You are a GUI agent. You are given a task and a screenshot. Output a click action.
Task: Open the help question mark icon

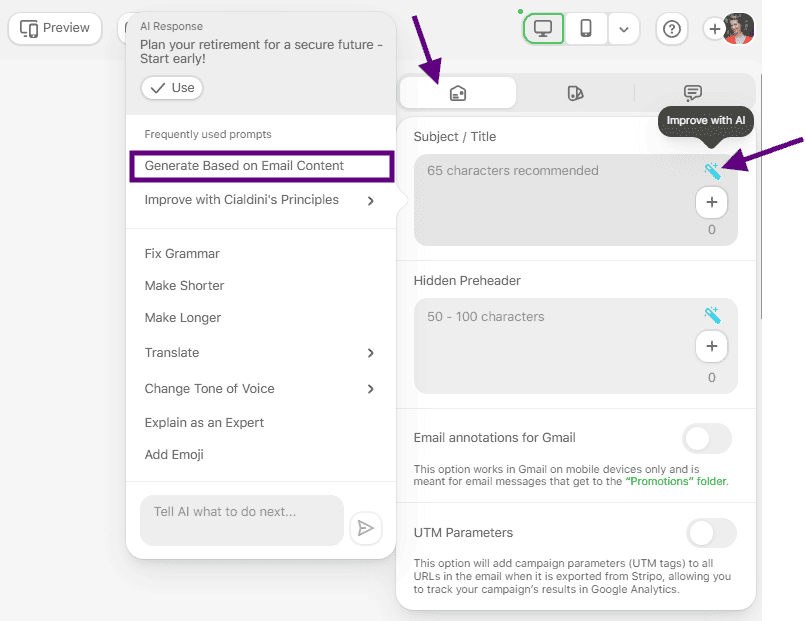point(672,29)
